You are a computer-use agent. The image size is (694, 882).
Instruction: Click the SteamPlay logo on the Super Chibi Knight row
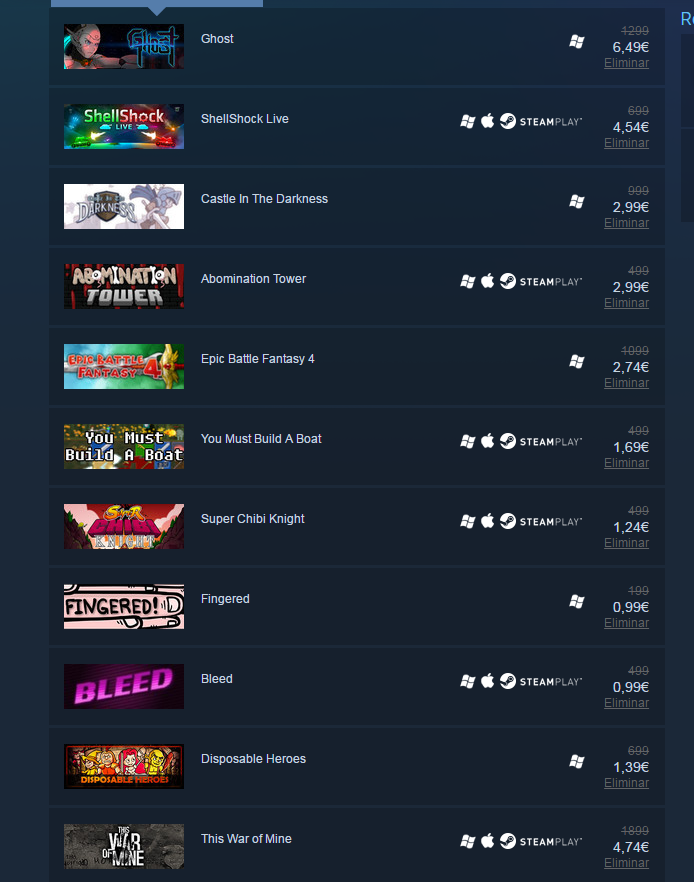[x=541, y=521]
